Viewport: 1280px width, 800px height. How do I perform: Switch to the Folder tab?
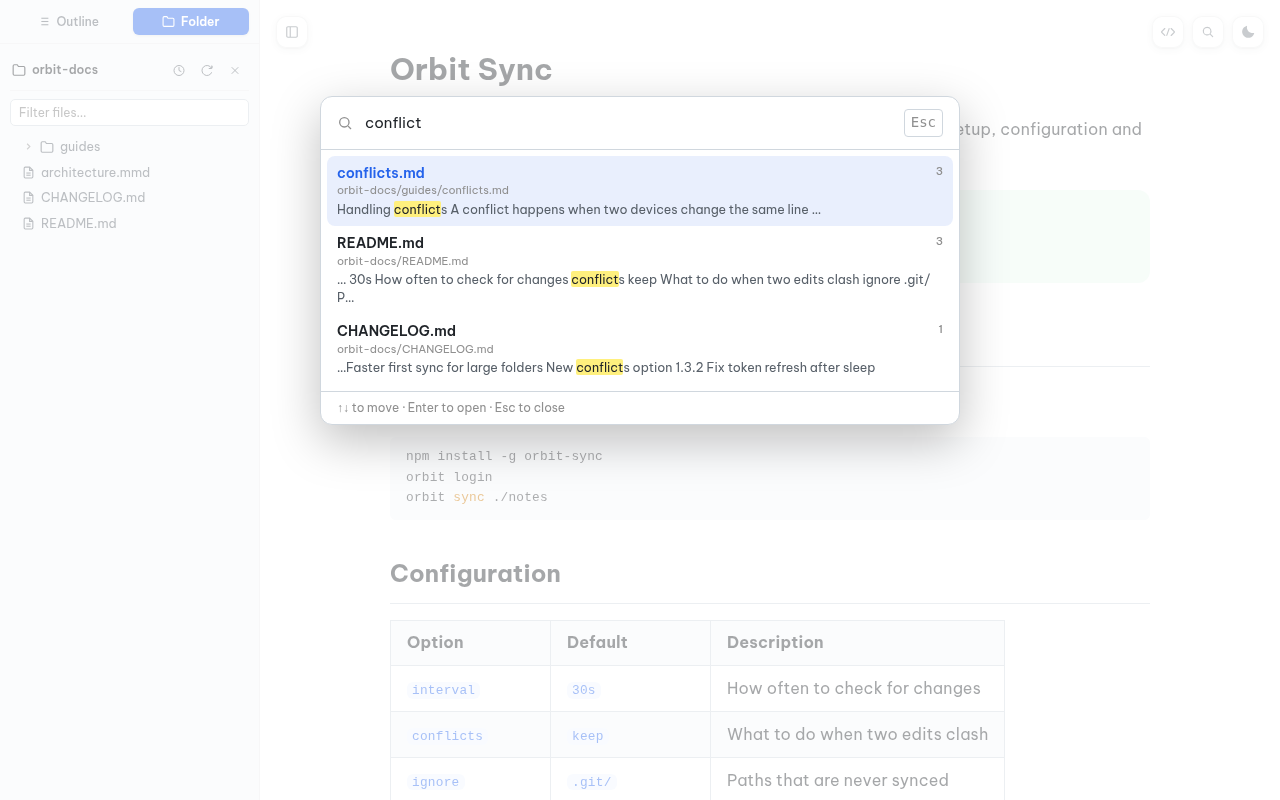click(191, 21)
